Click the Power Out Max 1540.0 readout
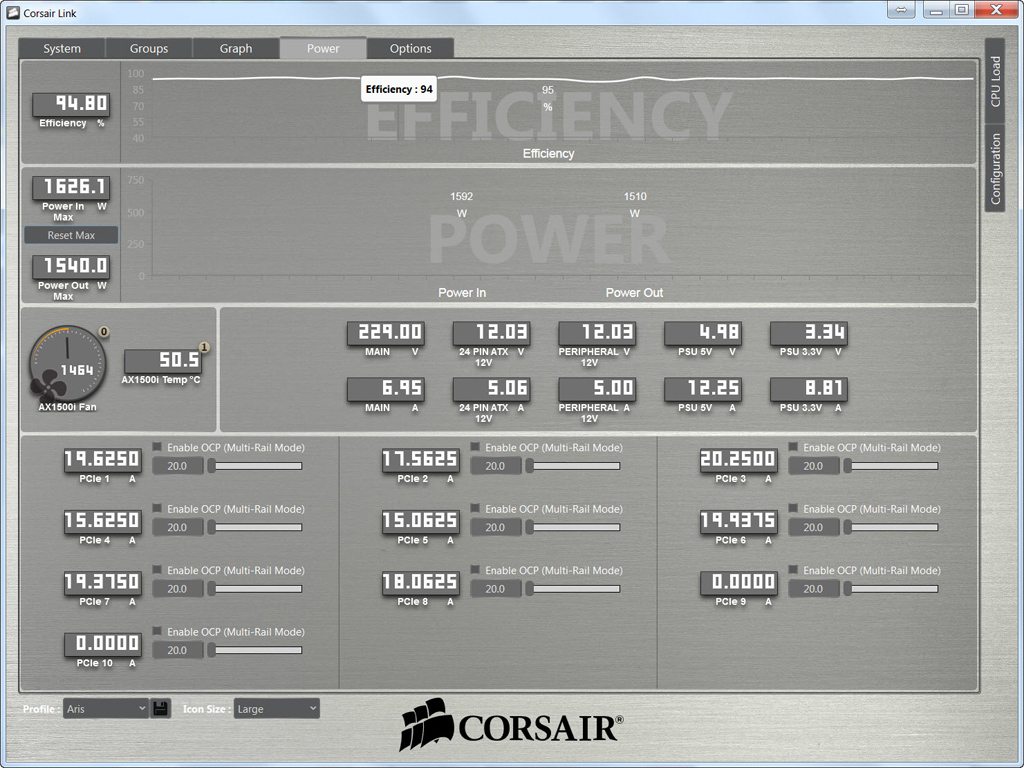Image resolution: width=1024 pixels, height=768 pixels. coord(71,266)
